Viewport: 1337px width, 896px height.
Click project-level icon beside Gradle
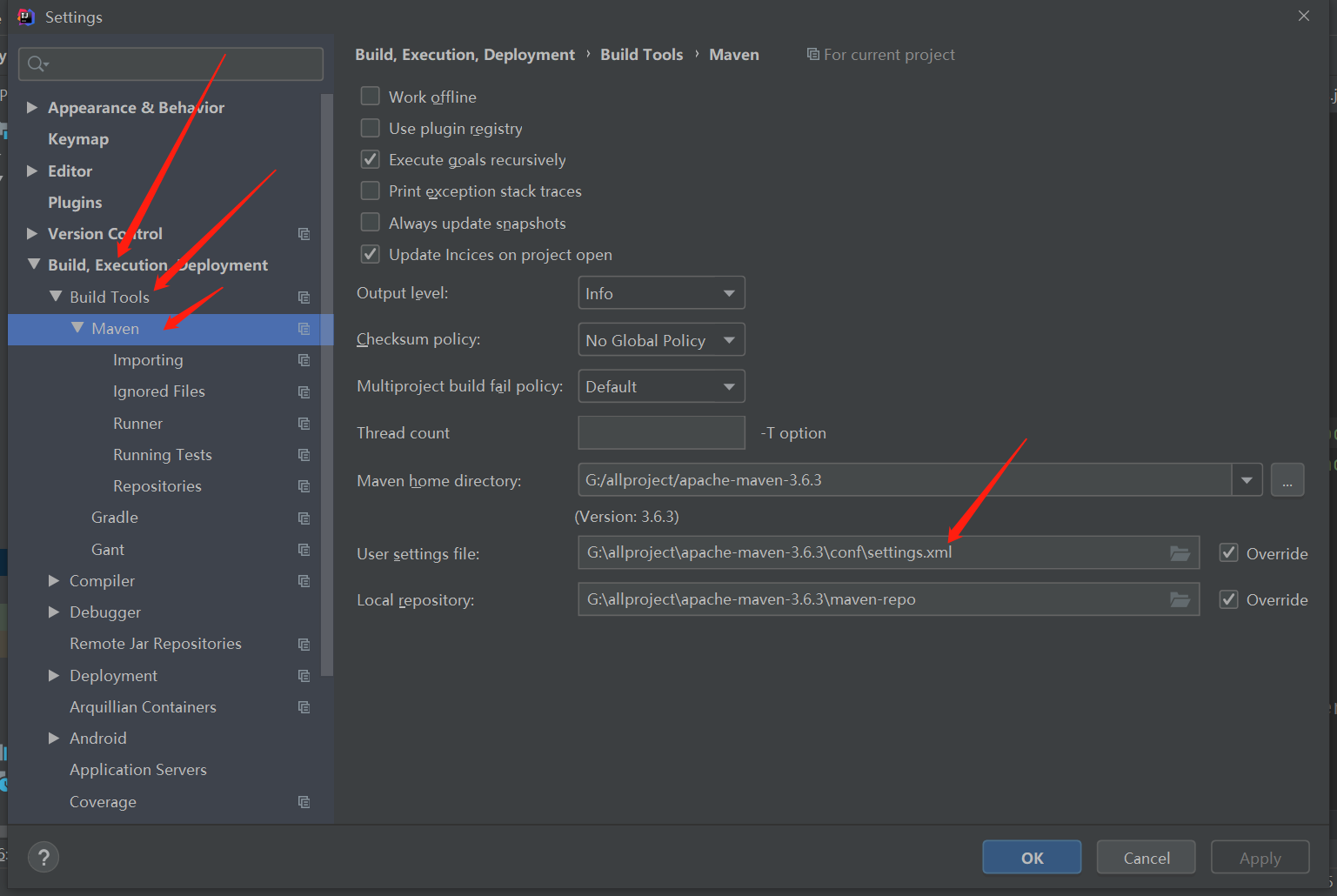304,518
